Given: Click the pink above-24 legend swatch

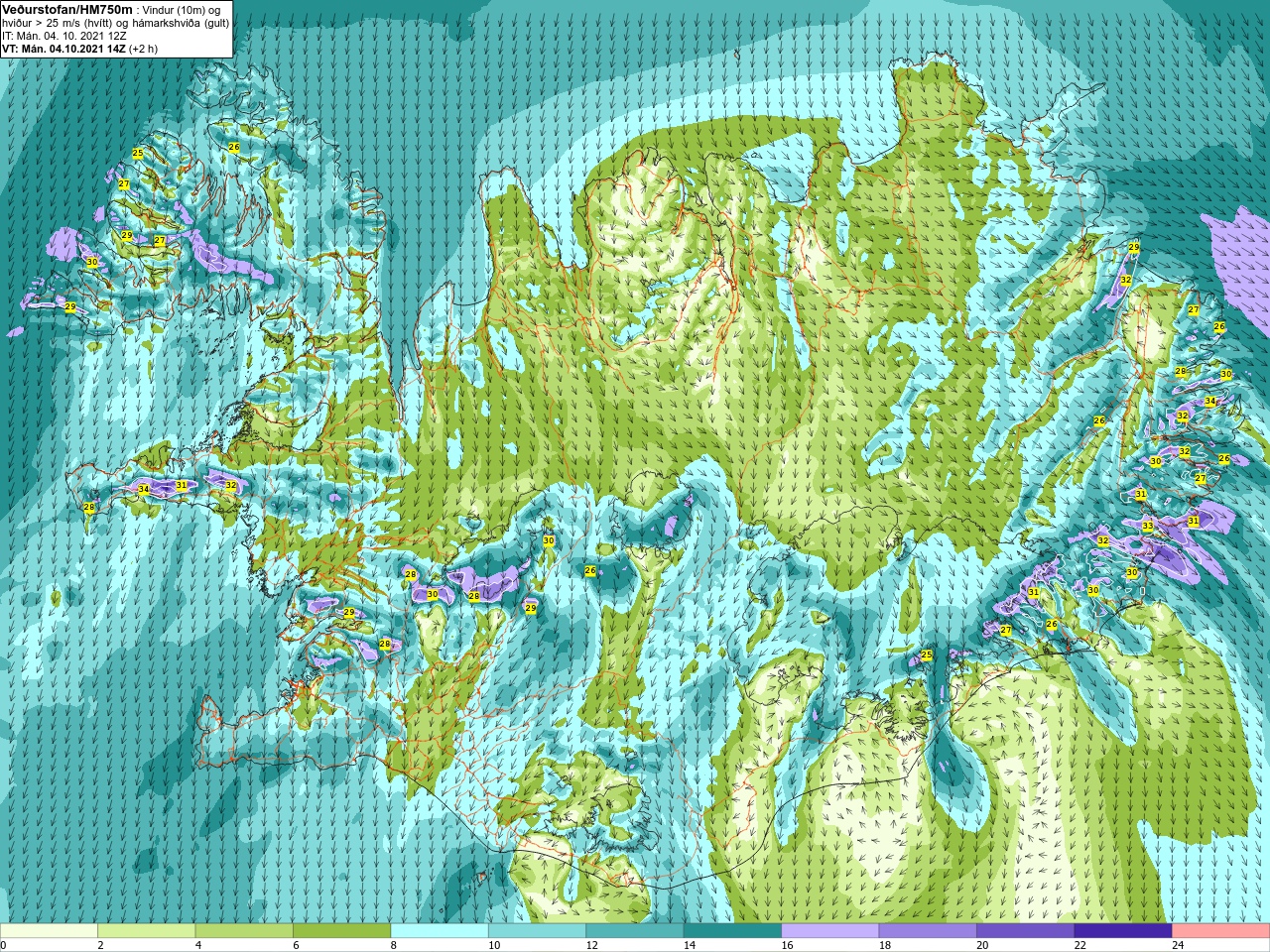Looking at the screenshot, I should (x=1221, y=930).
